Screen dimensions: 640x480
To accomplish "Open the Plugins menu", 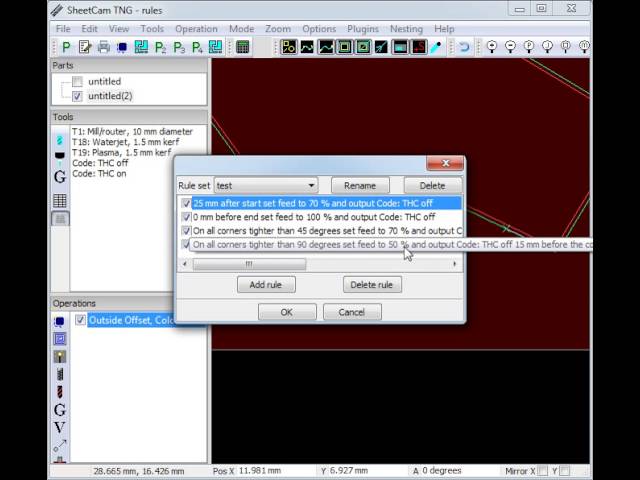I will coord(362,29).
